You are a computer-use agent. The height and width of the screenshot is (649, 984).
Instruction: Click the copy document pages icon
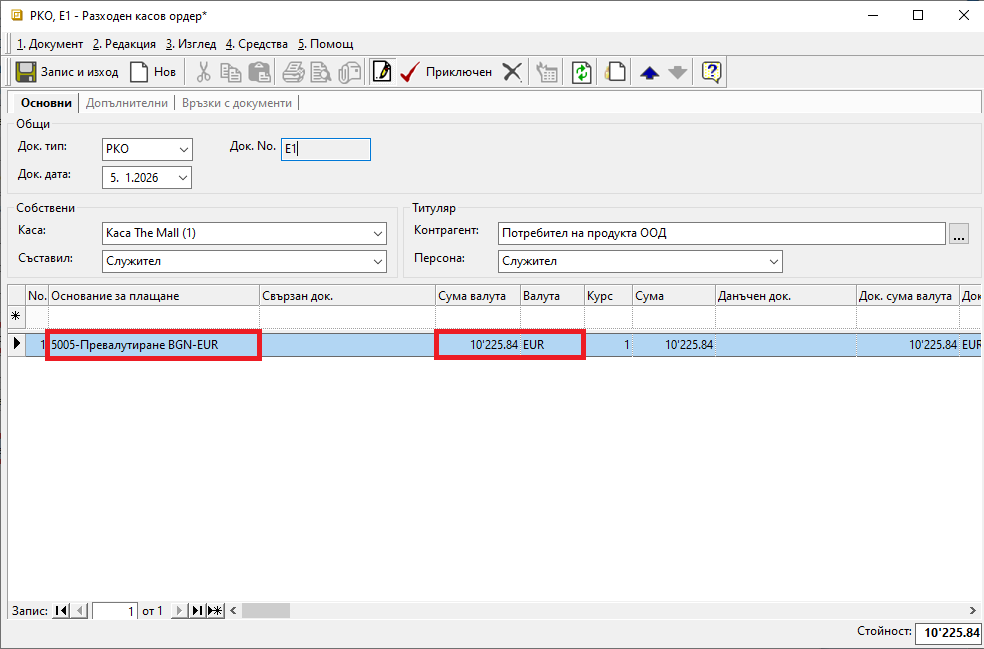[617, 72]
